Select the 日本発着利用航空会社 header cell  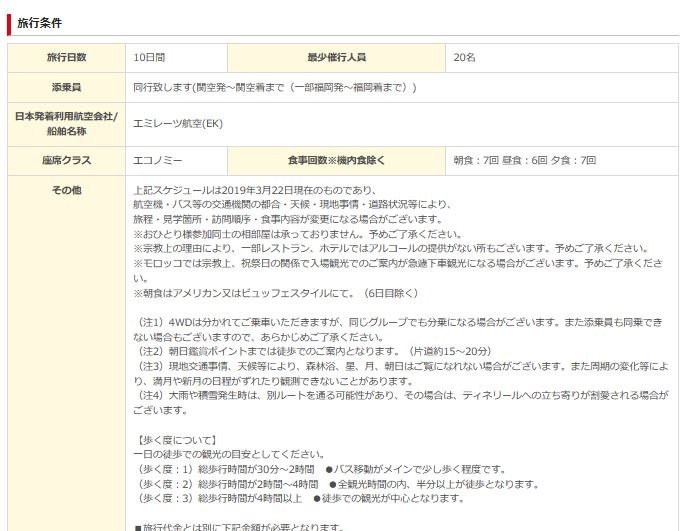[x=66, y=123]
